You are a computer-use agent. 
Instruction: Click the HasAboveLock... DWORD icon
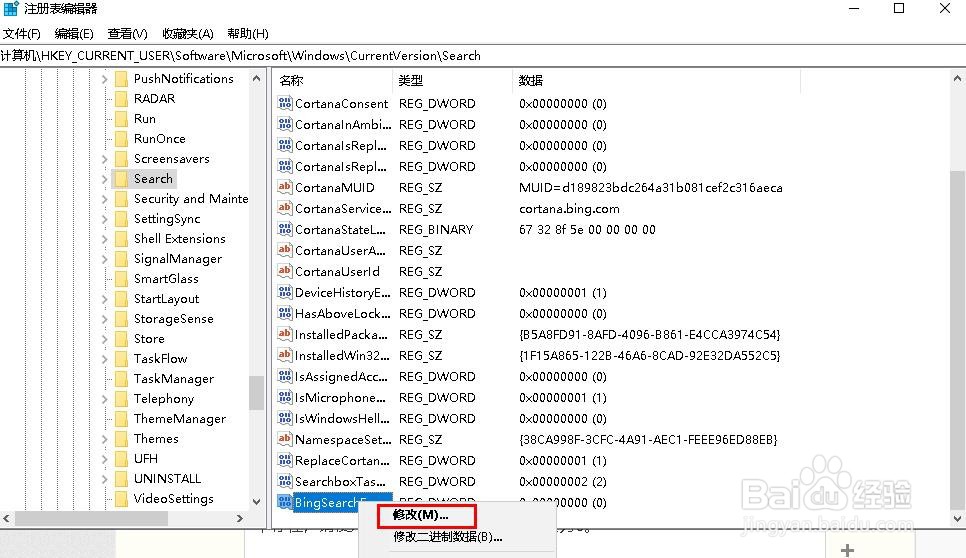(285, 313)
